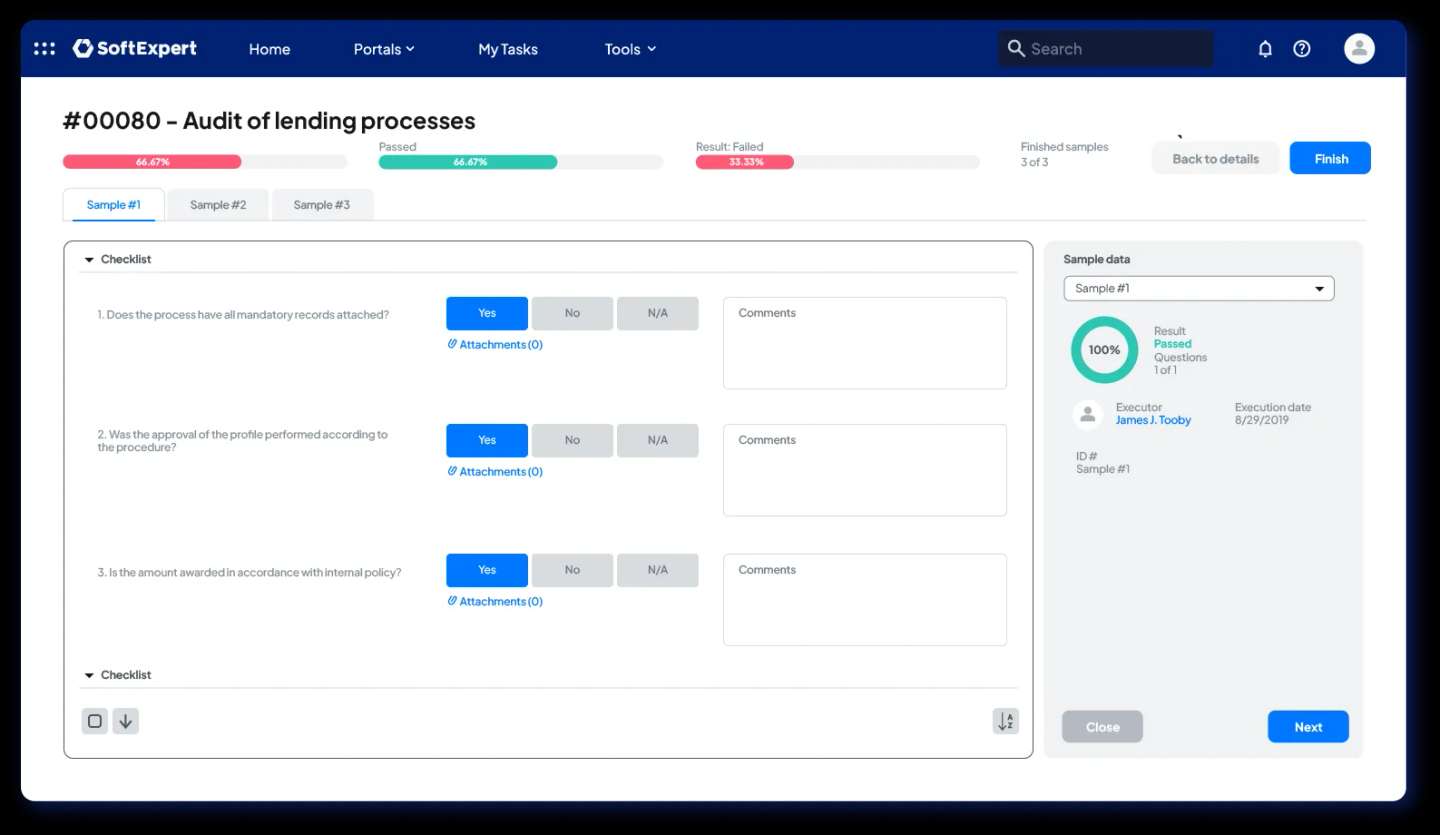Open the Sample #1 dropdown in Sample data

click(x=1198, y=288)
